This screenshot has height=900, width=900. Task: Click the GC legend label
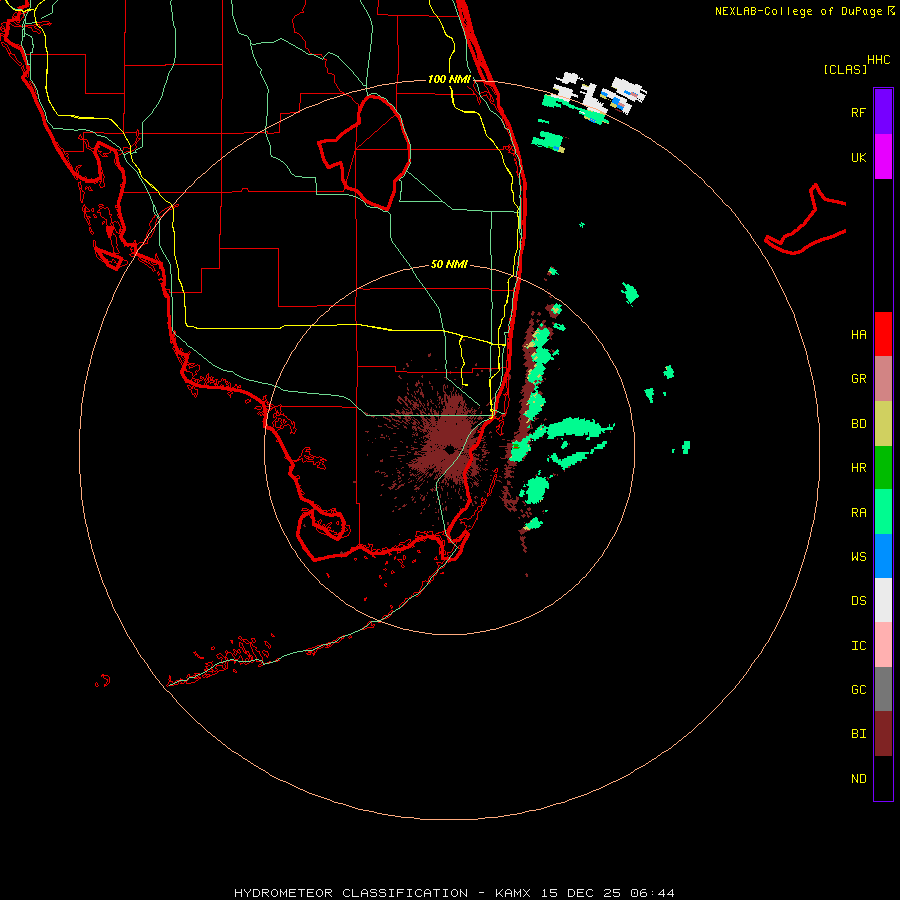point(858,690)
